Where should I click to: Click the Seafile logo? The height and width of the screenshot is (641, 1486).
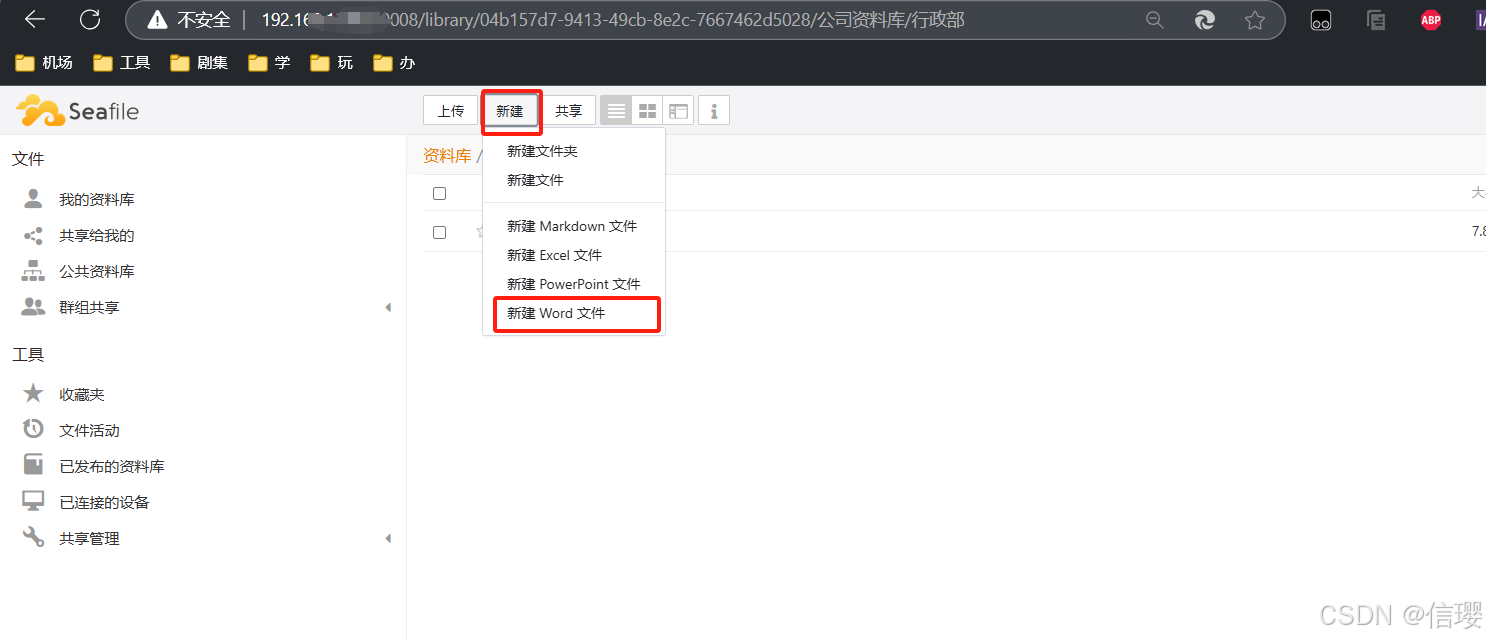click(77, 110)
